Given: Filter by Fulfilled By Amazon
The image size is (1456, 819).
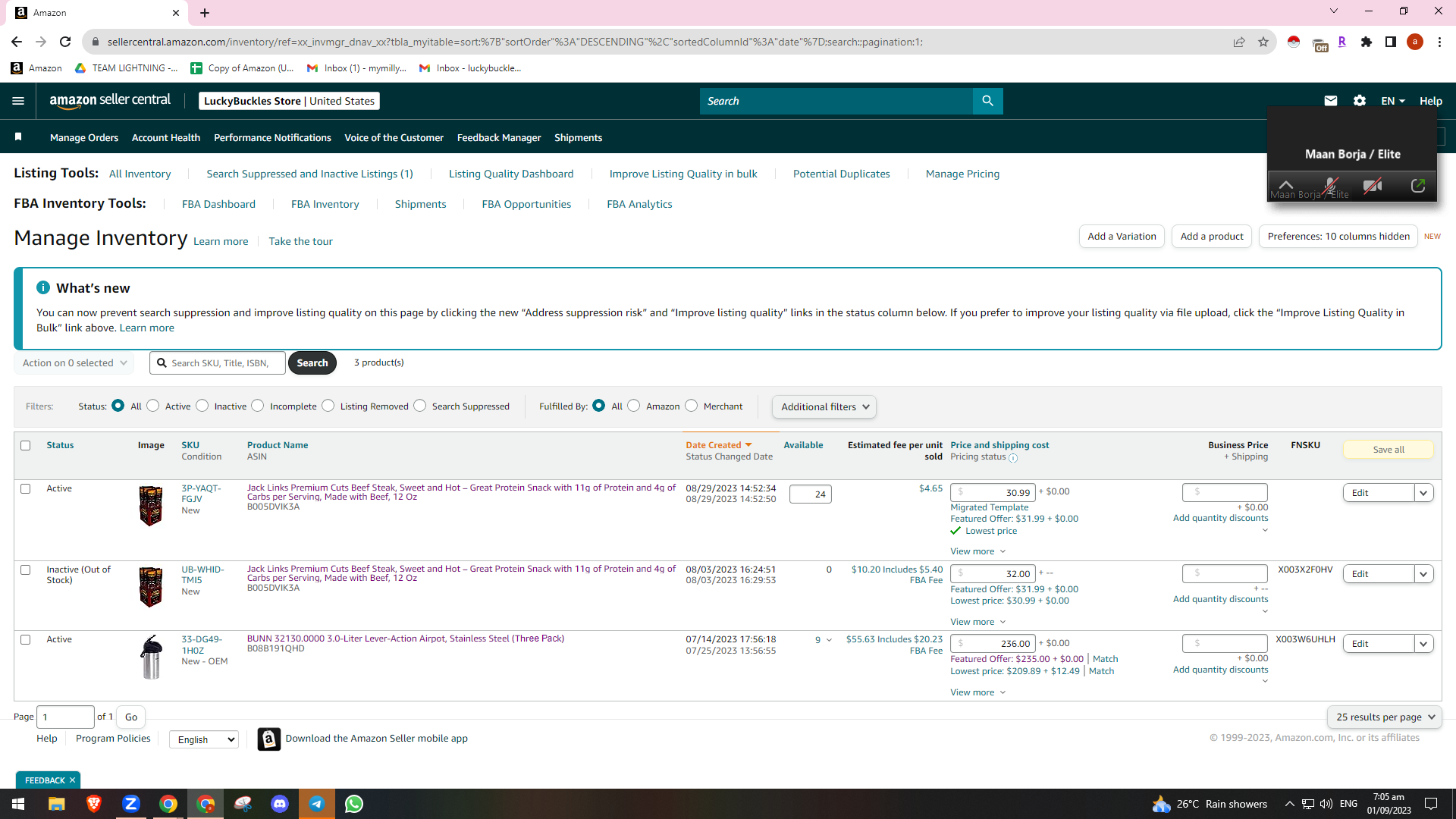Looking at the screenshot, I should [x=634, y=406].
